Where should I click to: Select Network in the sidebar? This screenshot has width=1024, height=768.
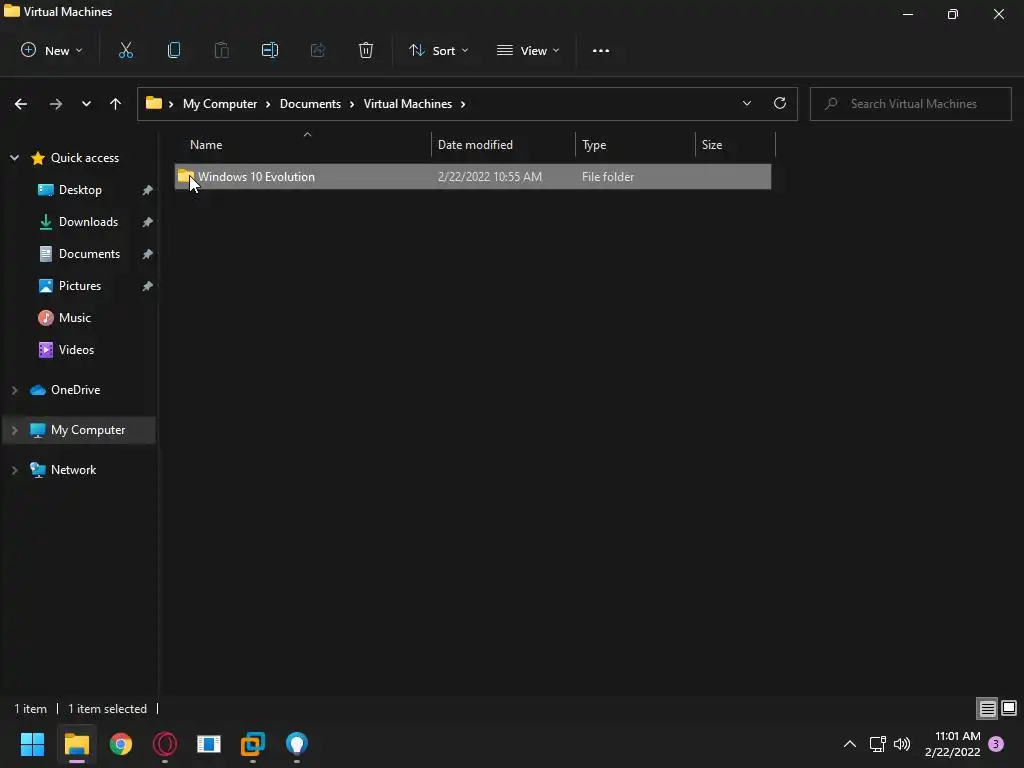(73, 470)
